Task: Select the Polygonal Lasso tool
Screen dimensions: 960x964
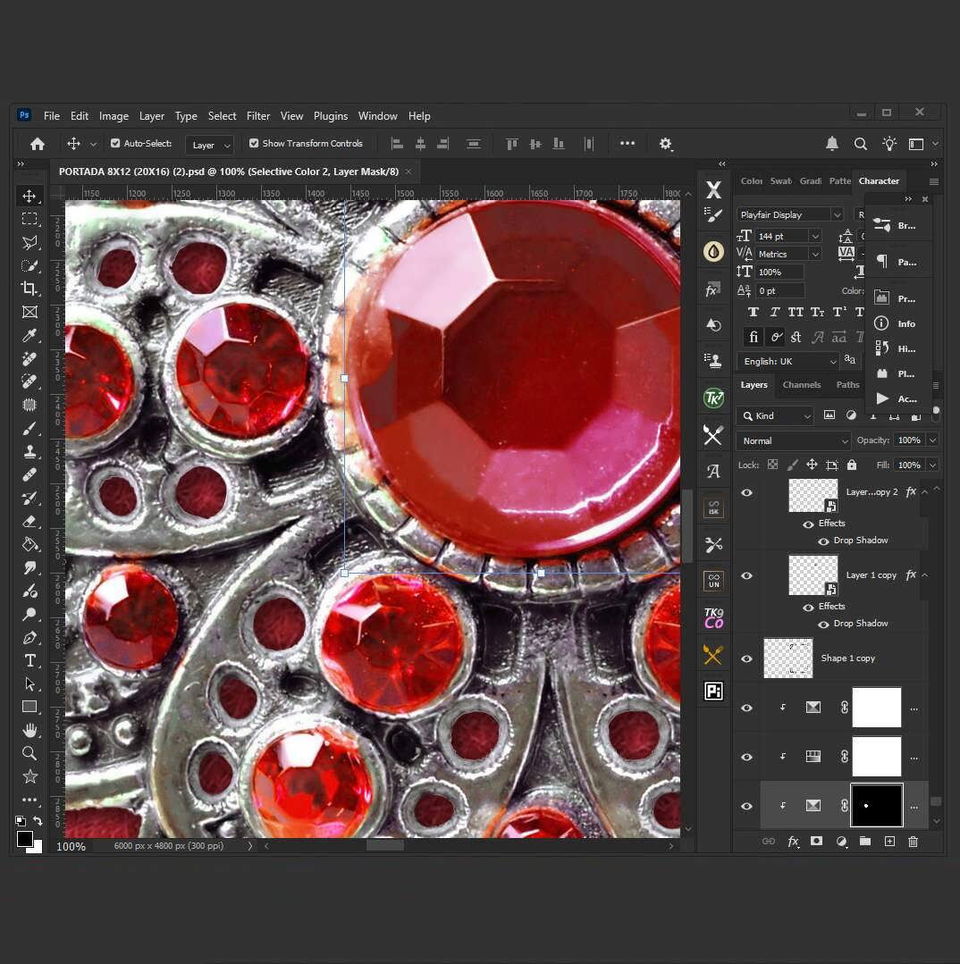Action: click(29, 242)
